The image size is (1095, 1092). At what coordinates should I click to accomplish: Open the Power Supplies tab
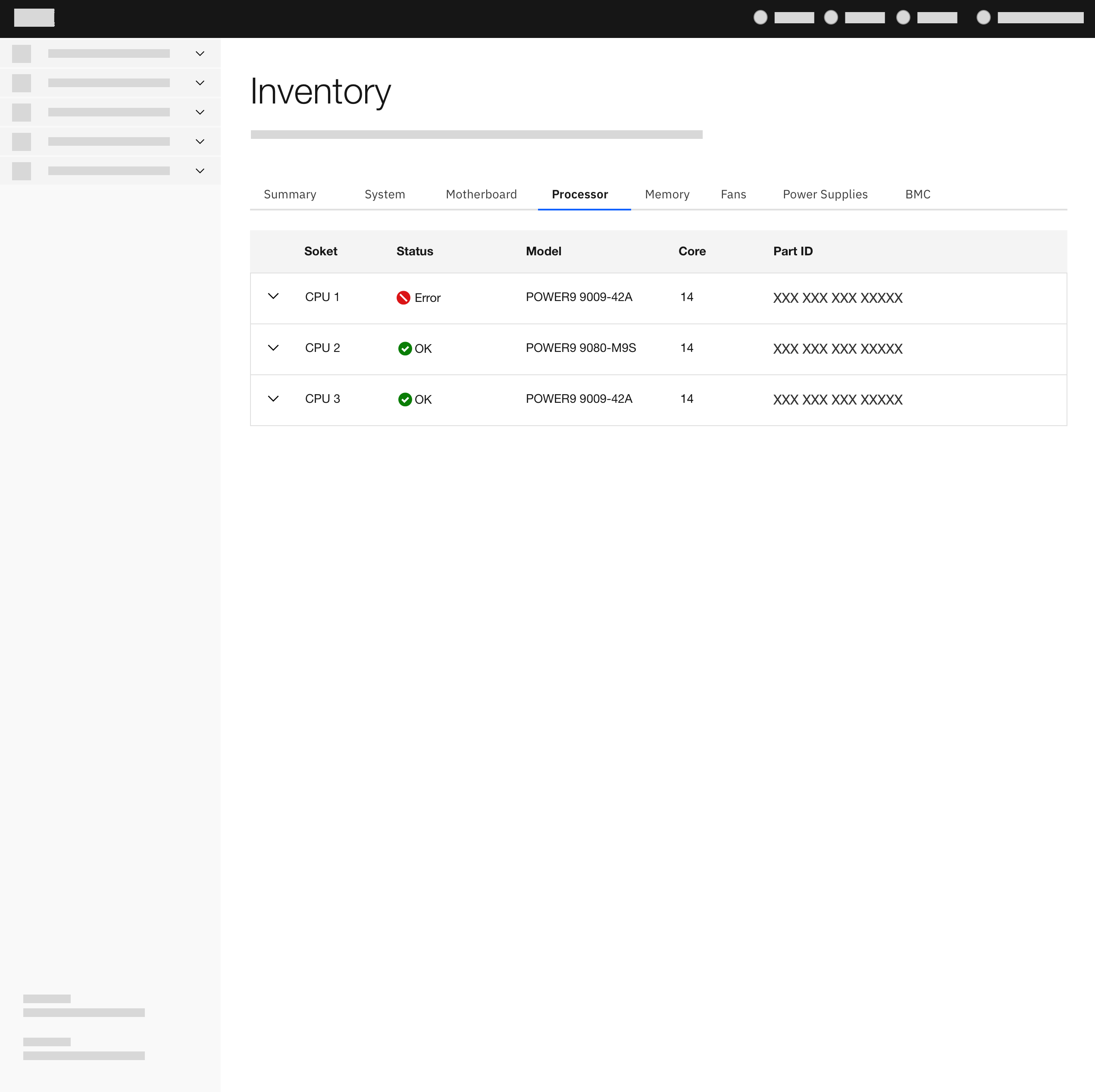[x=825, y=195]
